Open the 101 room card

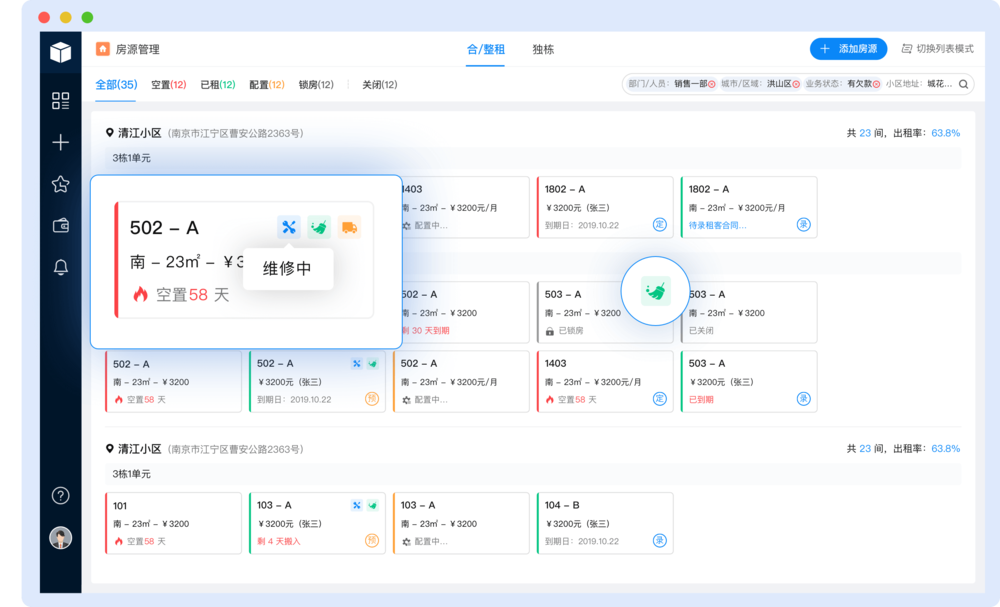(173, 523)
